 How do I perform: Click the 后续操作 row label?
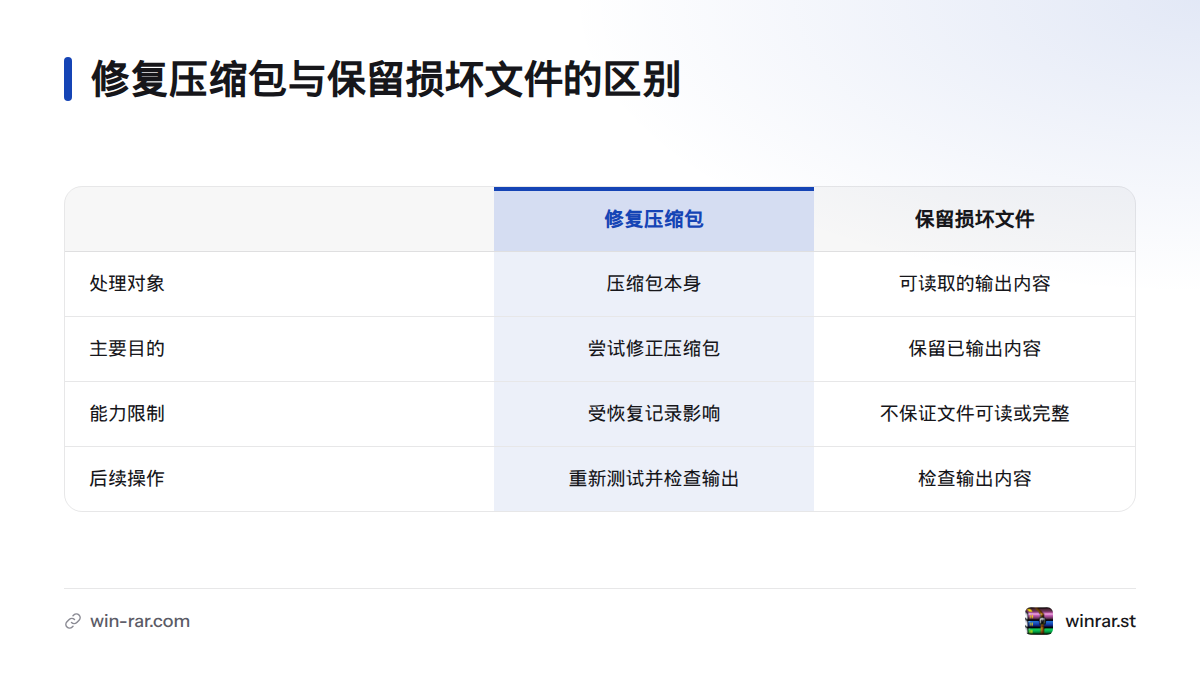[x=127, y=479]
